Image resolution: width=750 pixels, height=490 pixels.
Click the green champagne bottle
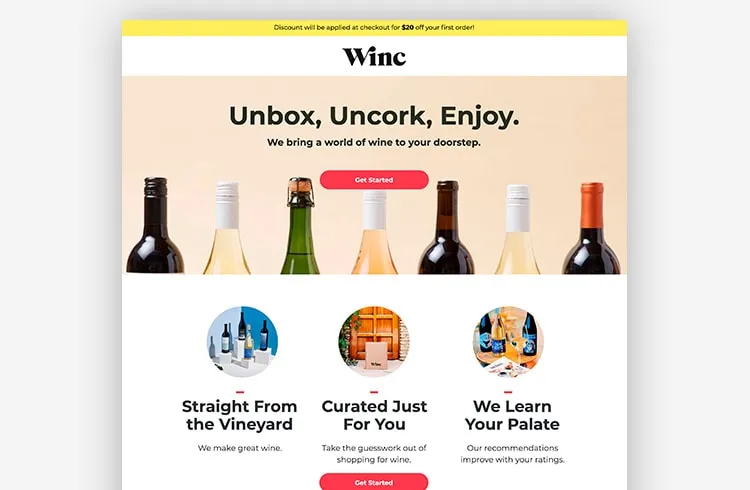pyautogui.click(x=300, y=226)
